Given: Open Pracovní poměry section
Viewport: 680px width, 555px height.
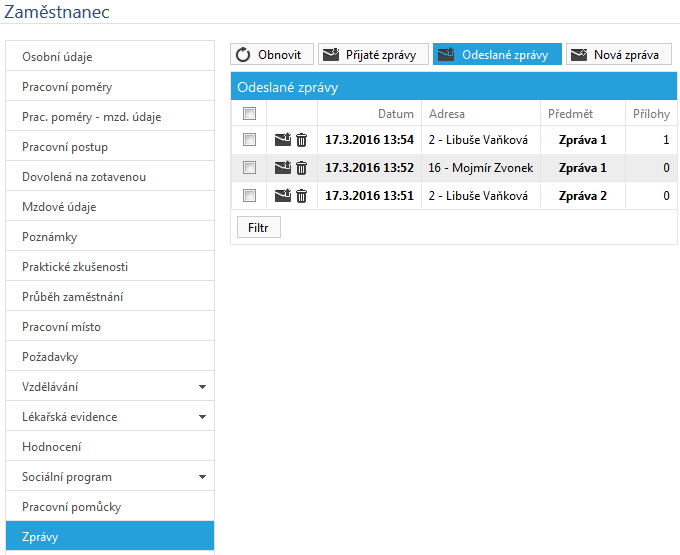Looking at the screenshot, I should pyautogui.click(x=110, y=86).
